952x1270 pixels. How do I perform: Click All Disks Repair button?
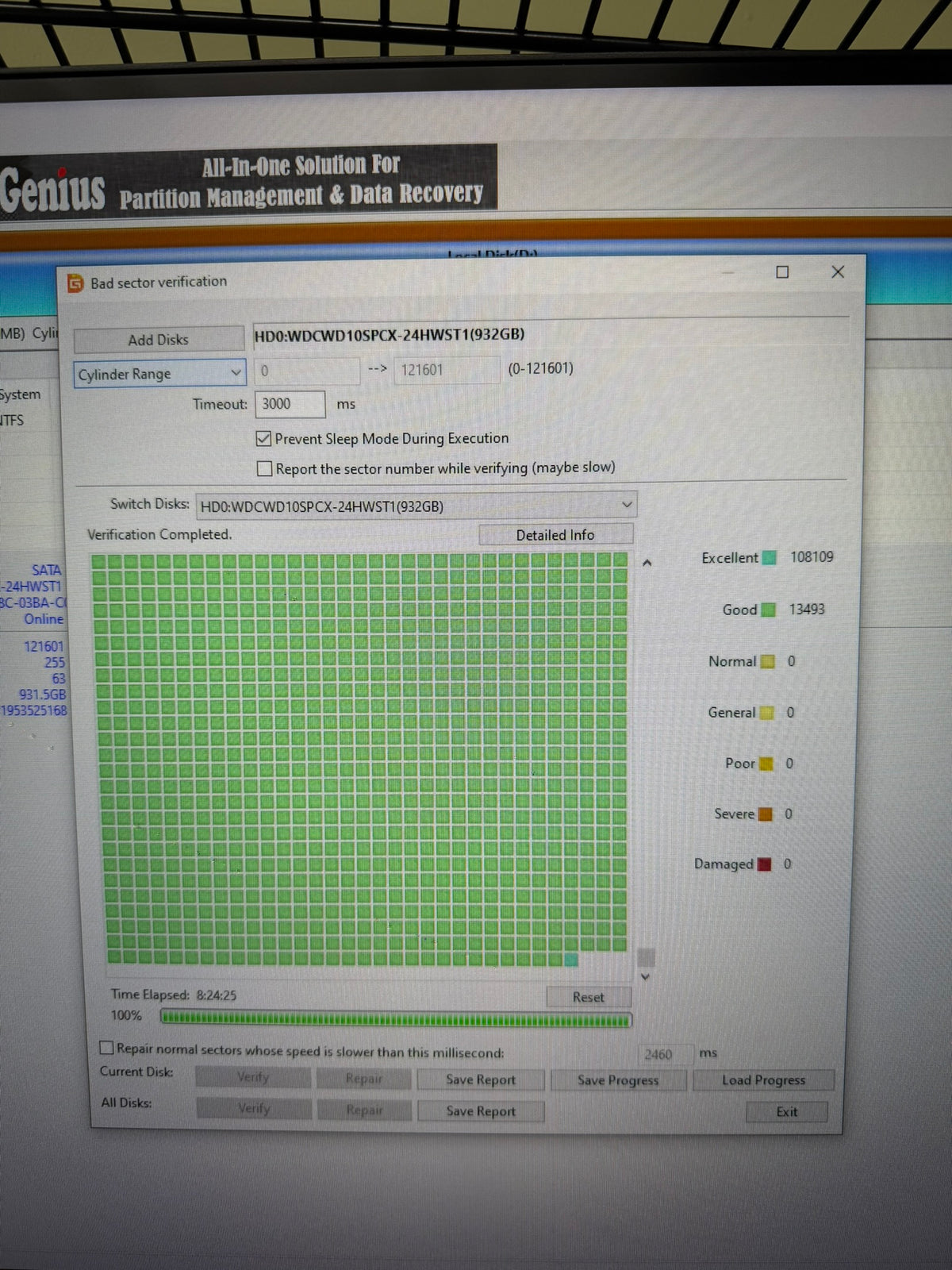pyautogui.click(x=365, y=1110)
